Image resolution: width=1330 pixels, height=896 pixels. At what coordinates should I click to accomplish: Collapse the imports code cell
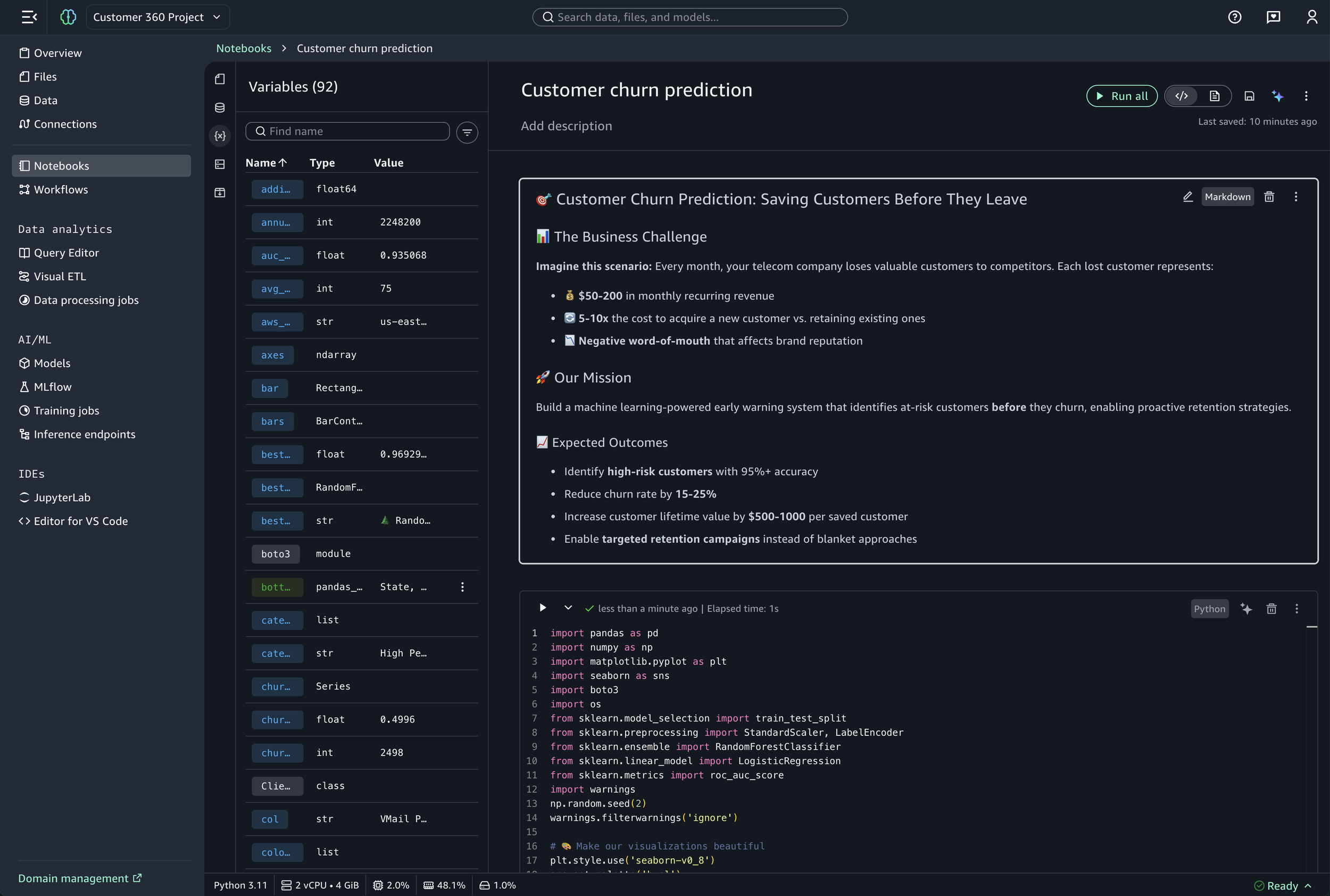[568, 608]
